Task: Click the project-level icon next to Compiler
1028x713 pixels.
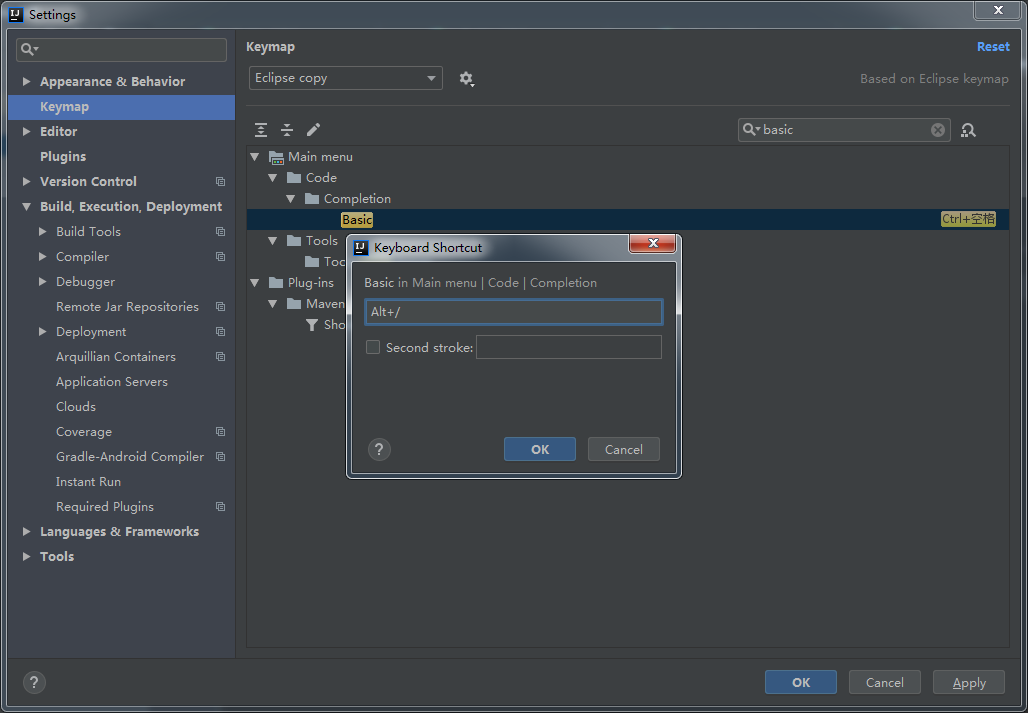Action: tap(220, 257)
